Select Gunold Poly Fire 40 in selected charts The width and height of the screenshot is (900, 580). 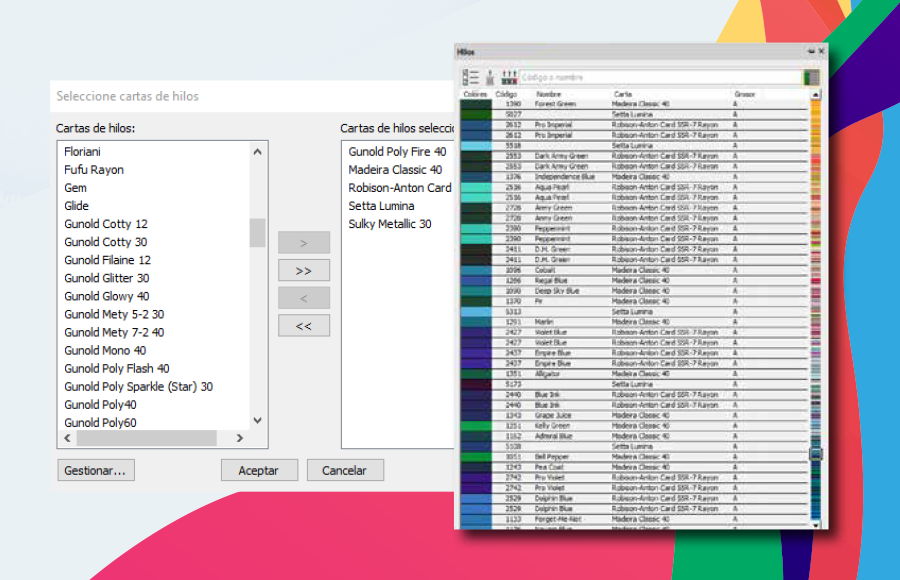(397, 152)
